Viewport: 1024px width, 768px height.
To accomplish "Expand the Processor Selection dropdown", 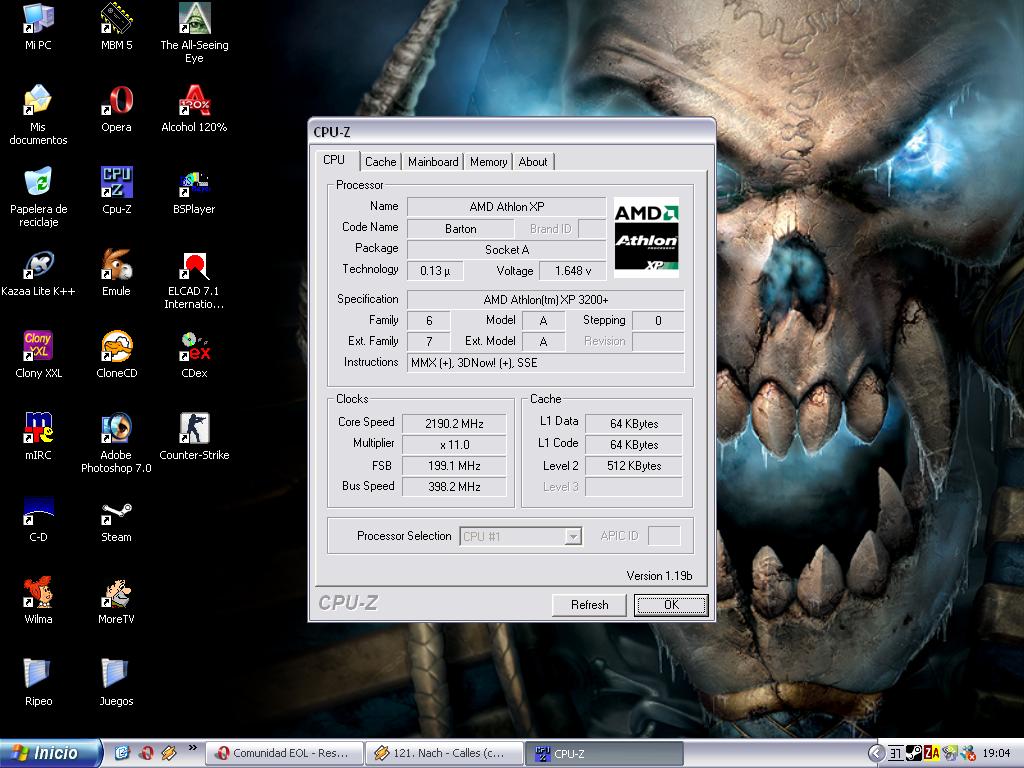I will coord(572,537).
